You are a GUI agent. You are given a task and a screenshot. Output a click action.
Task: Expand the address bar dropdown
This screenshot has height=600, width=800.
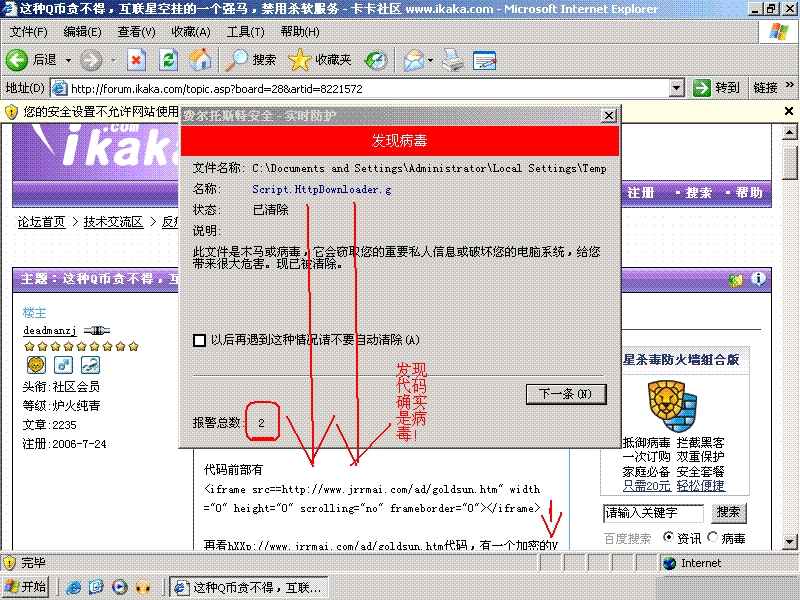point(677,88)
